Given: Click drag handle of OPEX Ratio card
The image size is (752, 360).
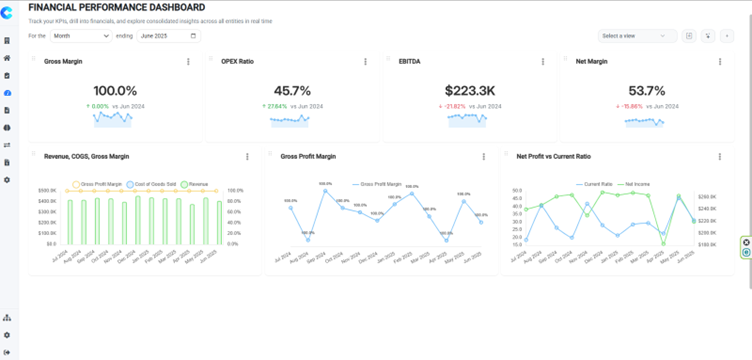Looking at the screenshot, I should point(211,58).
